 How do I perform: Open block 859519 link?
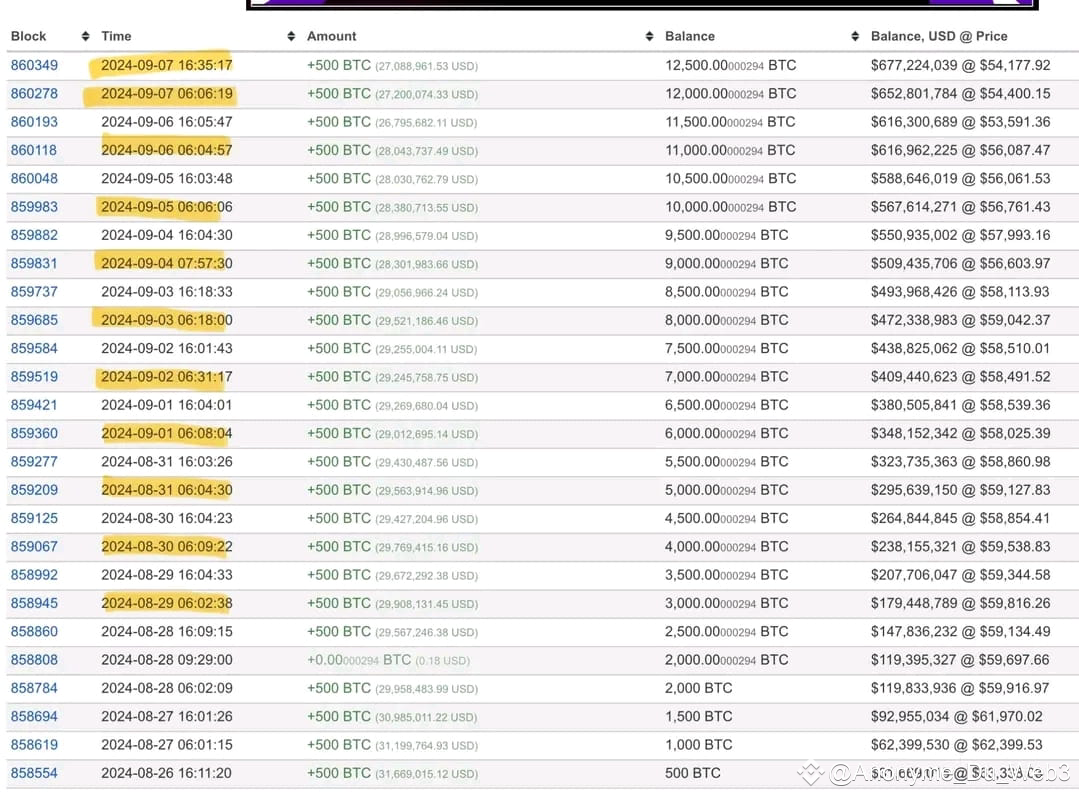(34, 377)
